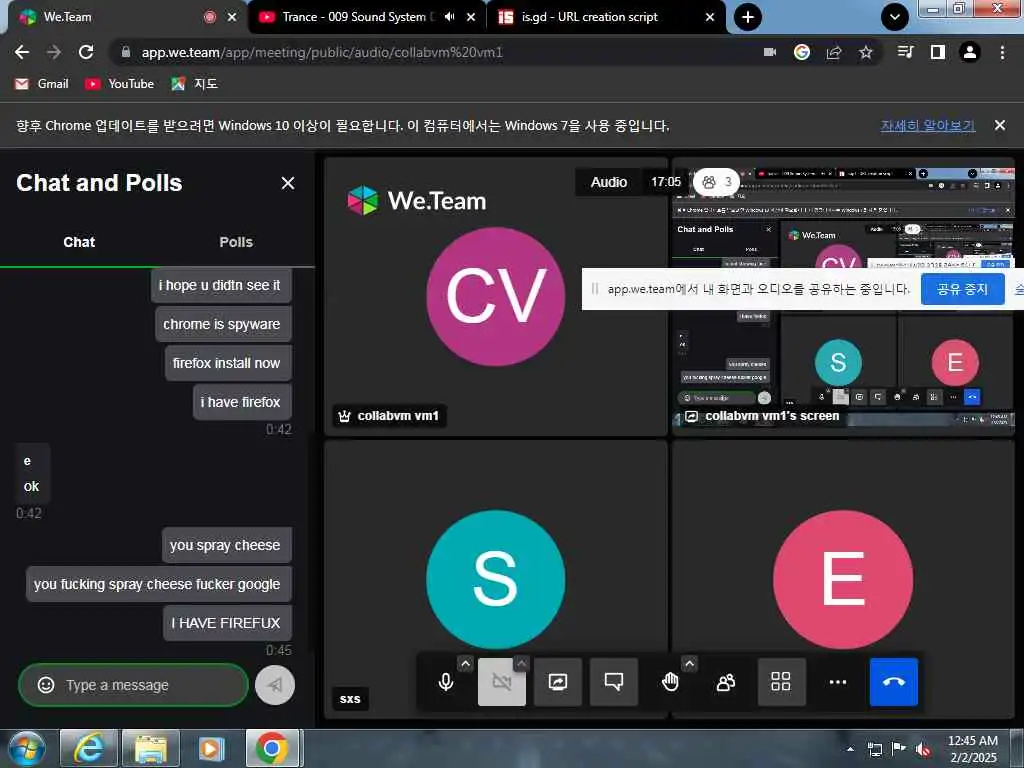
Task: Open Chrome's three-dot menu
Action: pyautogui.click(x=1002, y=52)
